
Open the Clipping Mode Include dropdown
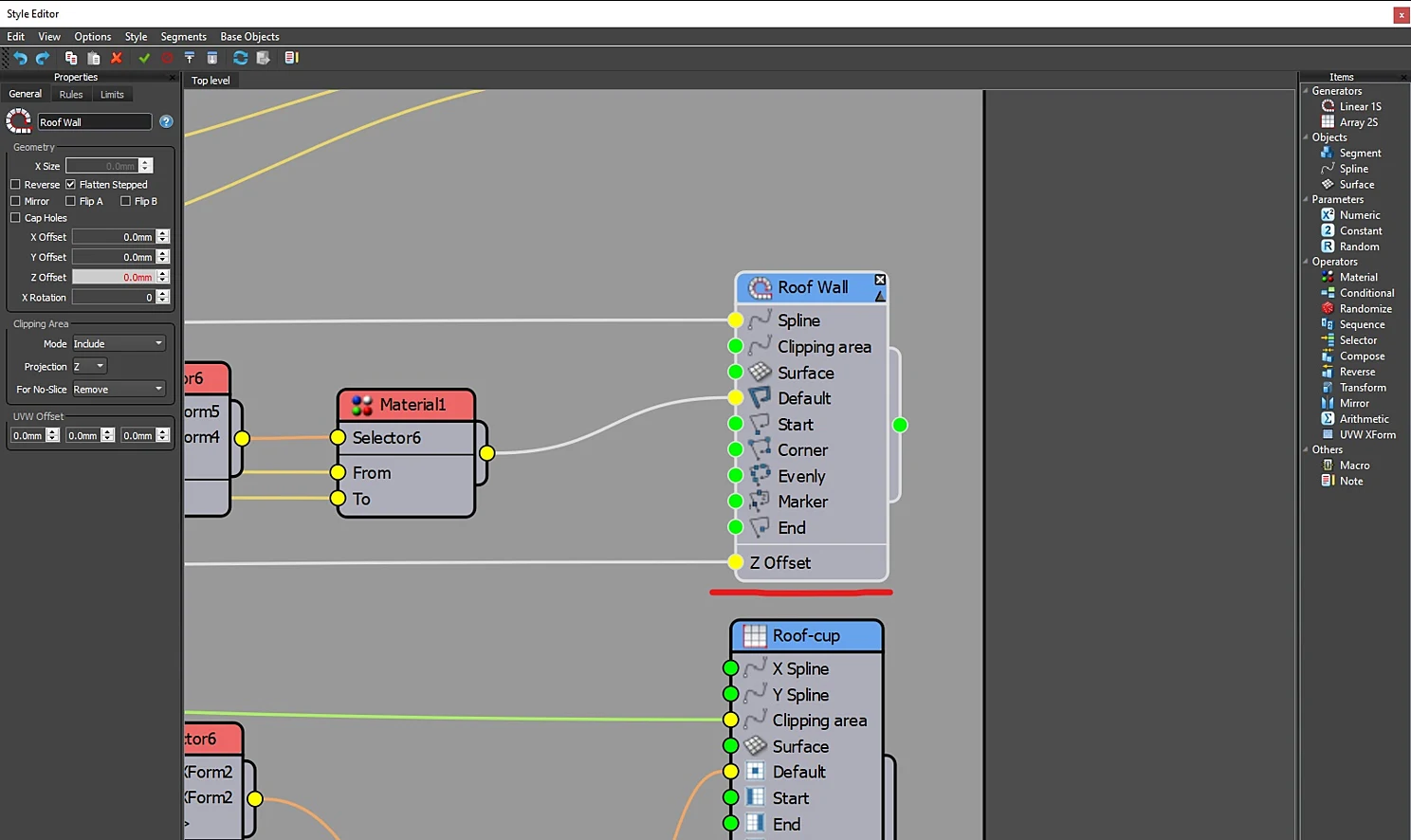click(119, 343)
